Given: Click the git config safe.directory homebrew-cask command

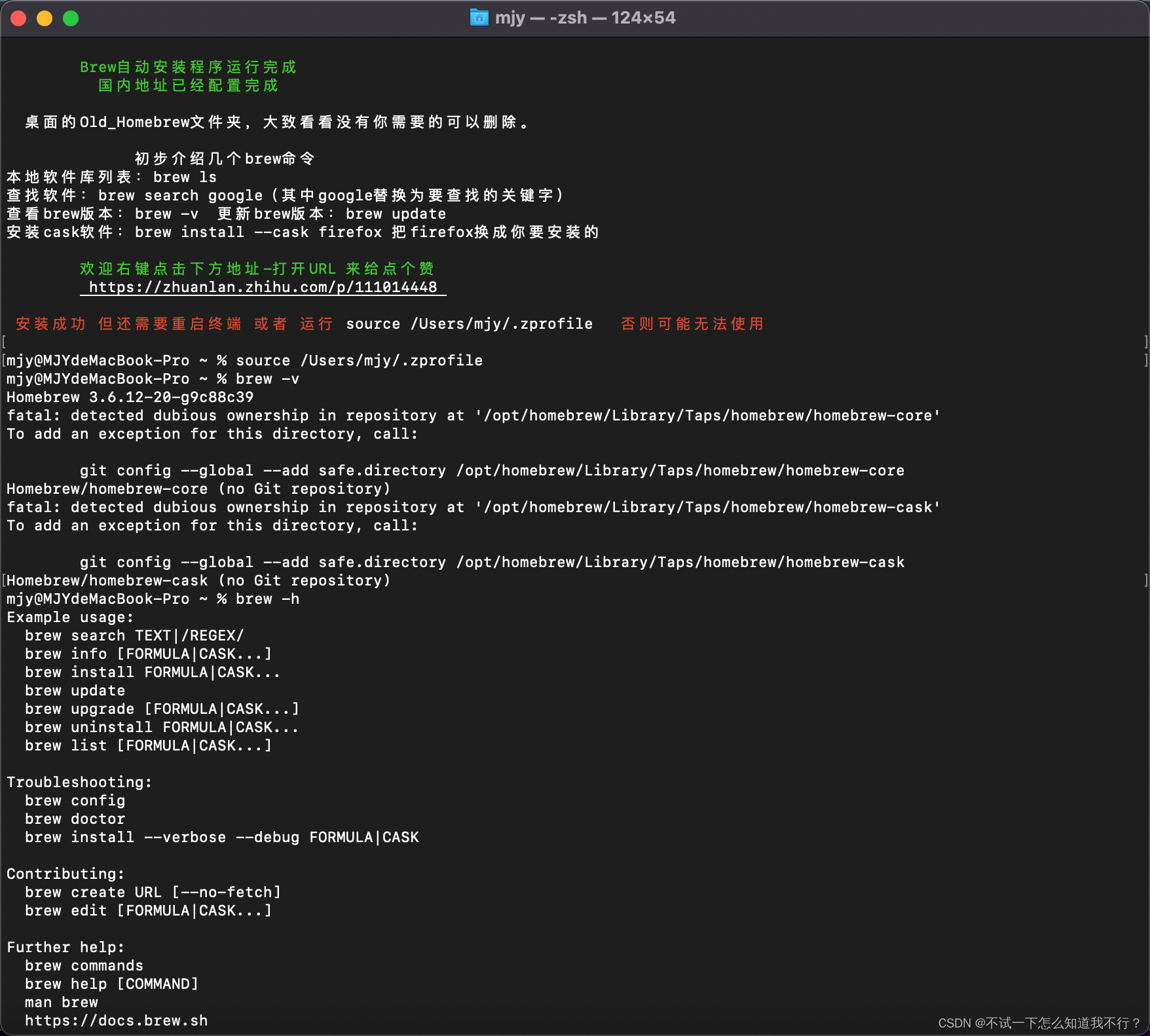Looking at the screenshot, I should (x=492, y=563).
